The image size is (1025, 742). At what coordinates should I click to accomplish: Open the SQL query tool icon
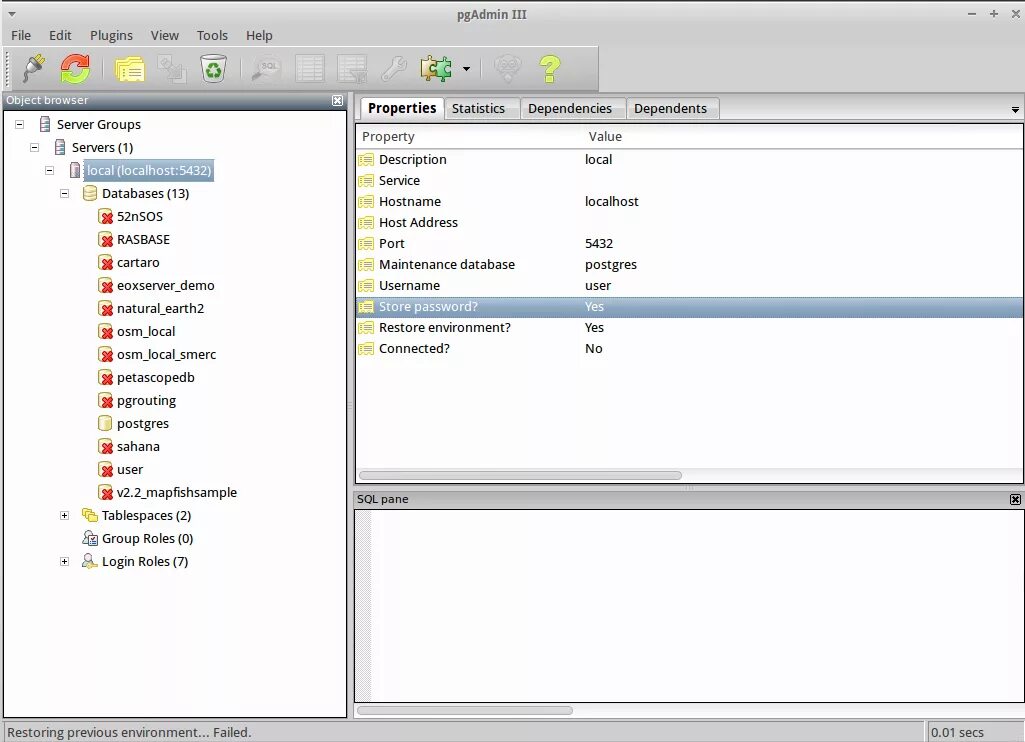(x=267, y=69)
